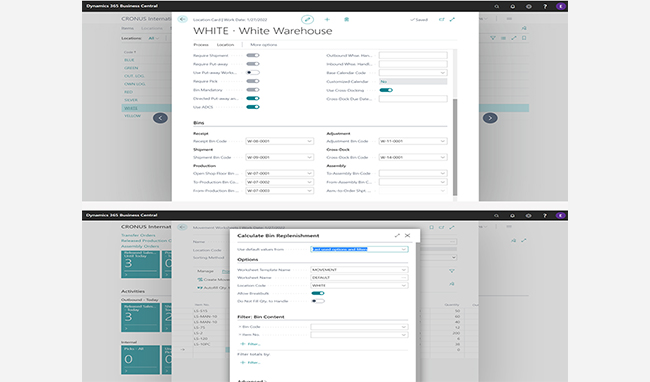Open Open Shop Floor Bin Code dropdown
Image resolution: width=650 pixels, height=382 pixels.
click(309, 173)
